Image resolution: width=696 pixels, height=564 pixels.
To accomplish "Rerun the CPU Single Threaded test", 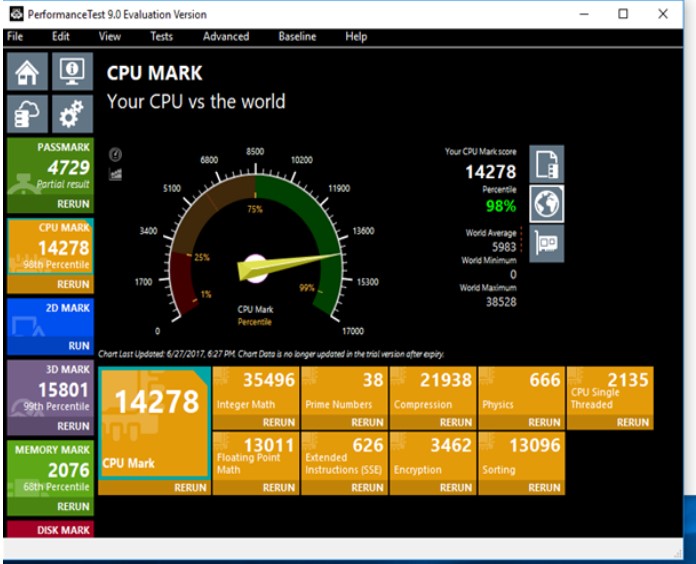I will click(632, 423).
